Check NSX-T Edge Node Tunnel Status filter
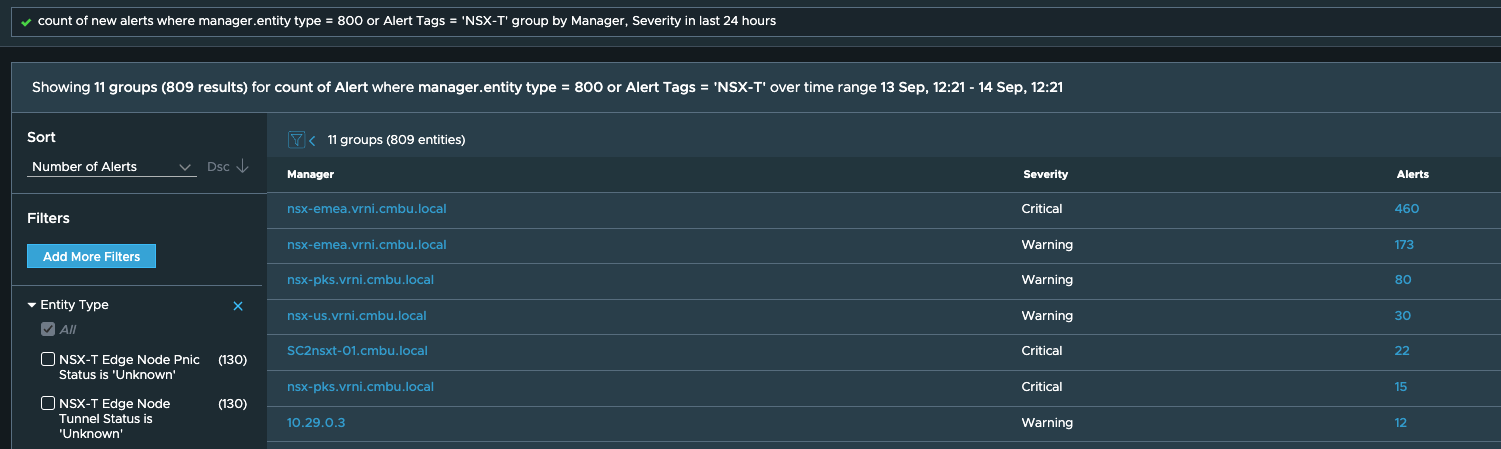This screenshot has height=449, width=1501. click(x=48, y=404)
